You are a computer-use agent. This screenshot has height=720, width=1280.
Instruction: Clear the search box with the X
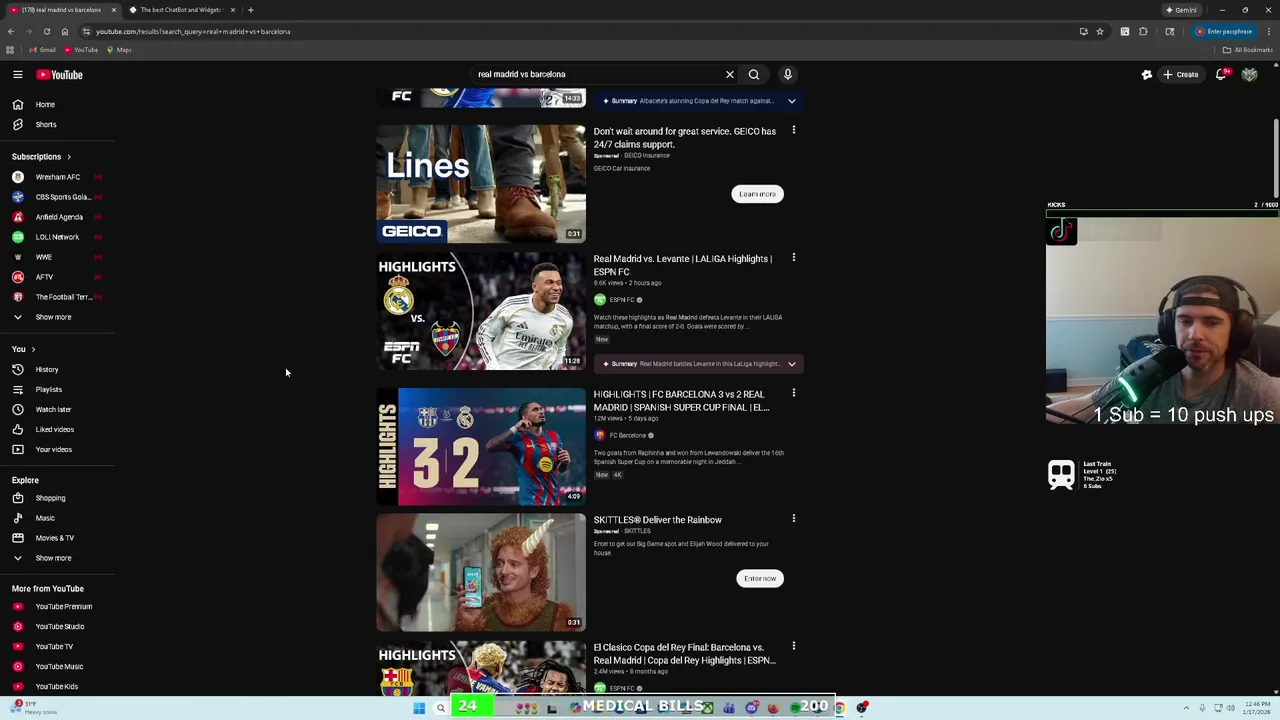pos(730,74)
